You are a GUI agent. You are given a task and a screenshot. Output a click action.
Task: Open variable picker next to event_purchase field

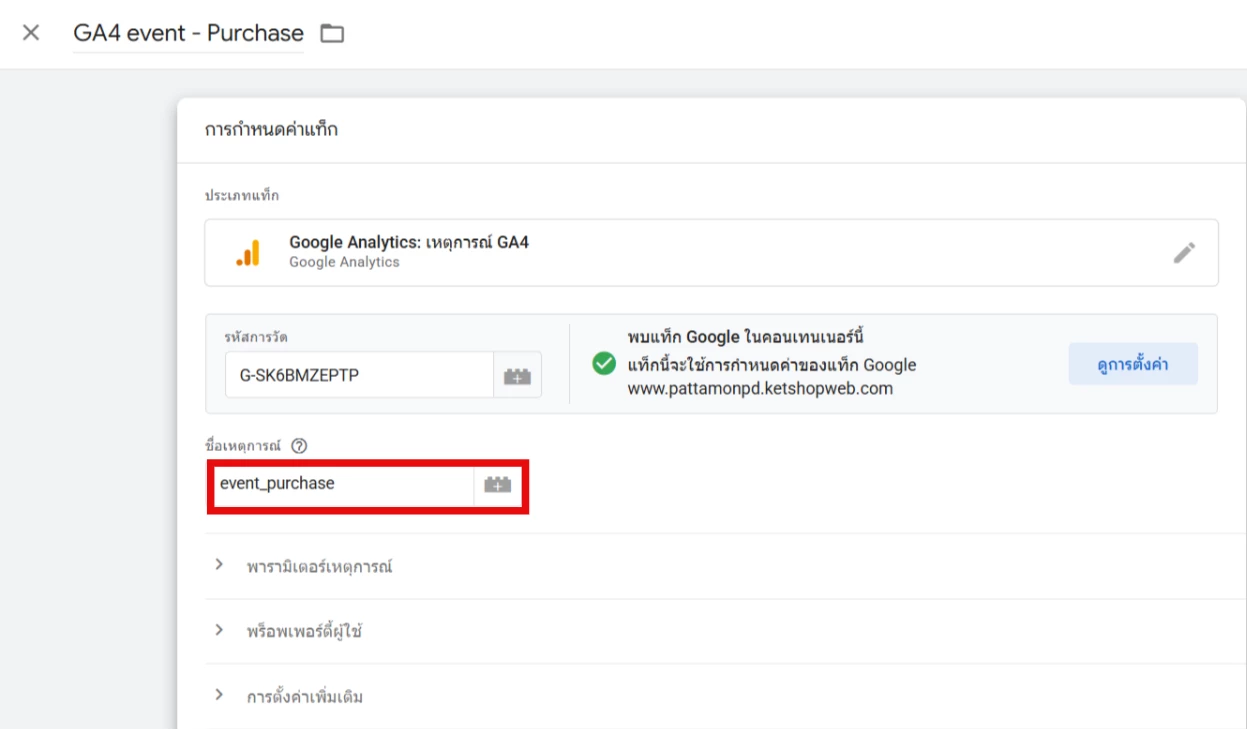click(x=497, y=485)
